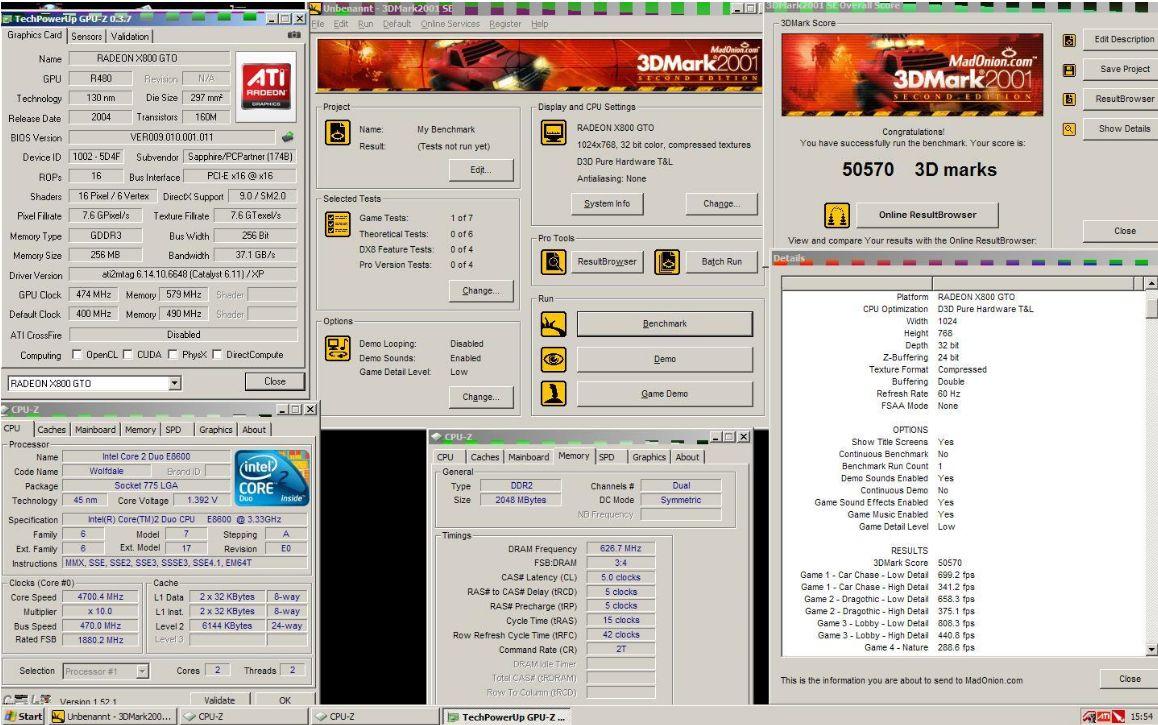This screenshot has height=725, width=1158.
Task: Open the Online Services menu in 3DMark
Action: click(x=450, y=24)
